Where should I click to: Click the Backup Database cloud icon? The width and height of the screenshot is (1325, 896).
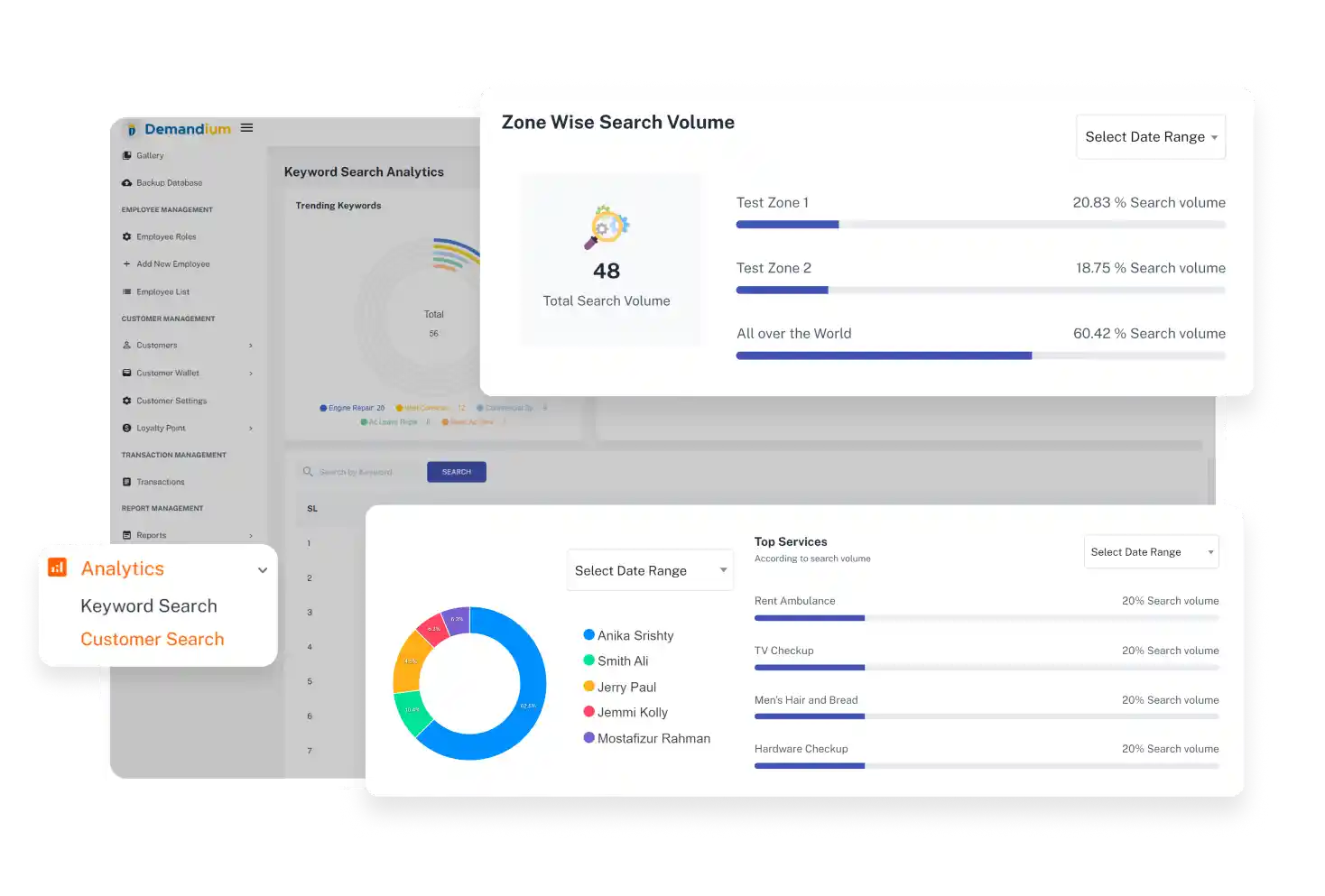(127, 182)
